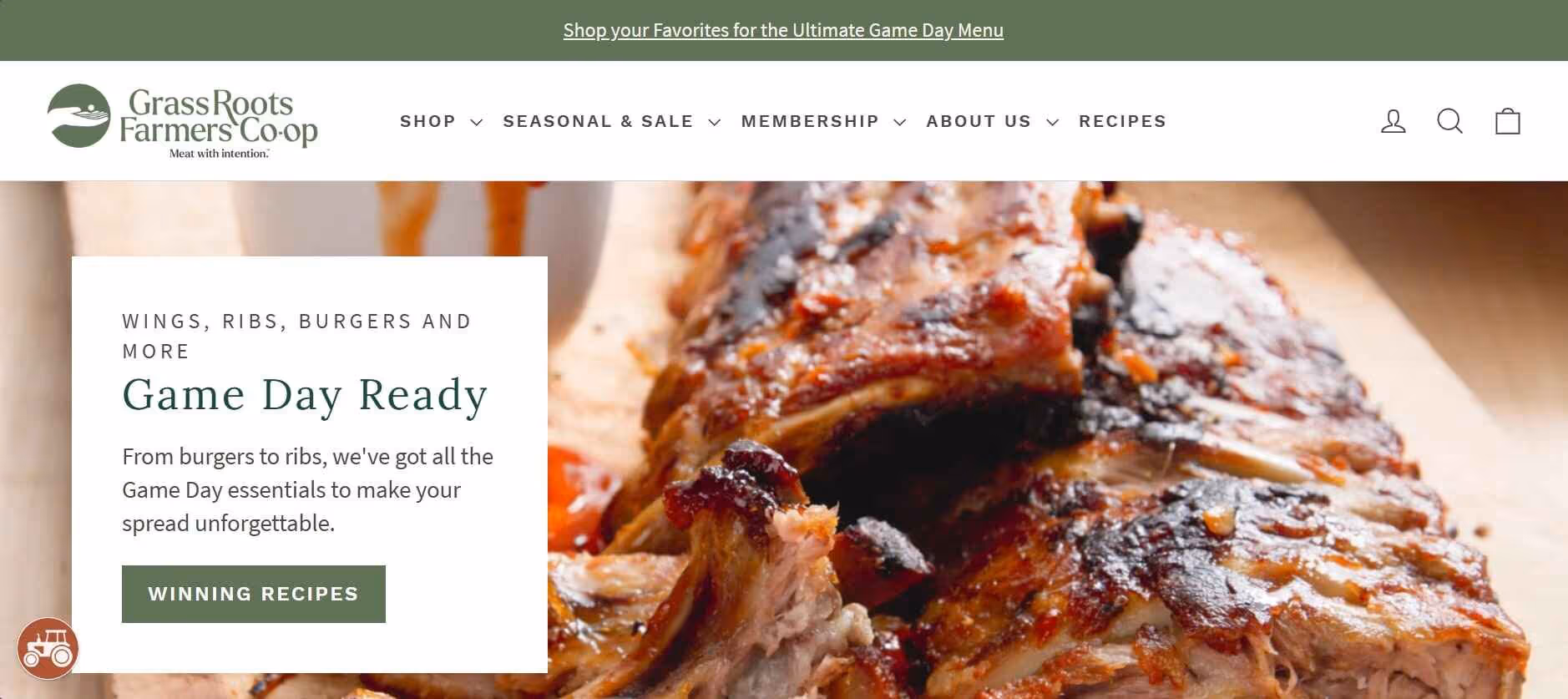
Task: Select the About Us menu label
Action: (x=979, y=121)
